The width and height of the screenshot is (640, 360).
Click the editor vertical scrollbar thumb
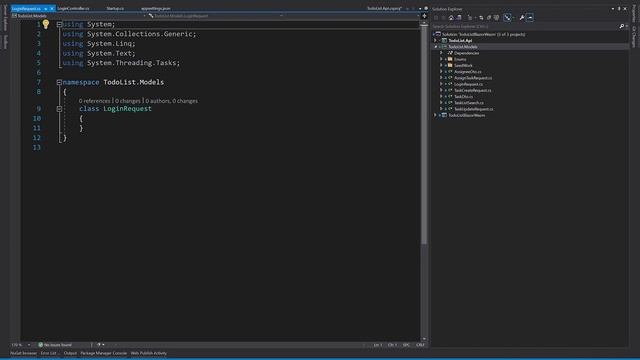424,135
